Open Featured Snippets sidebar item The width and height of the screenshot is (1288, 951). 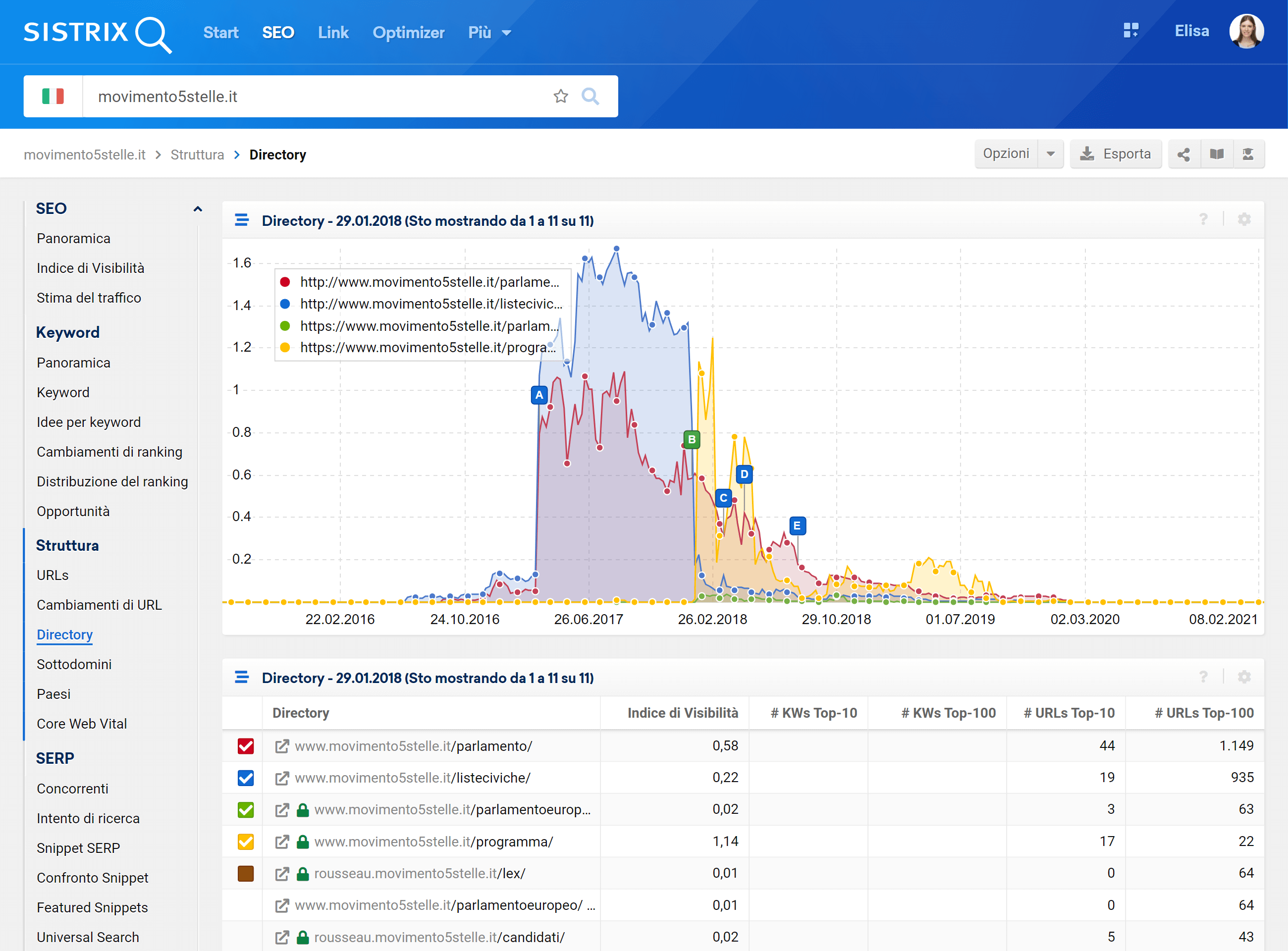coord(92,908)
